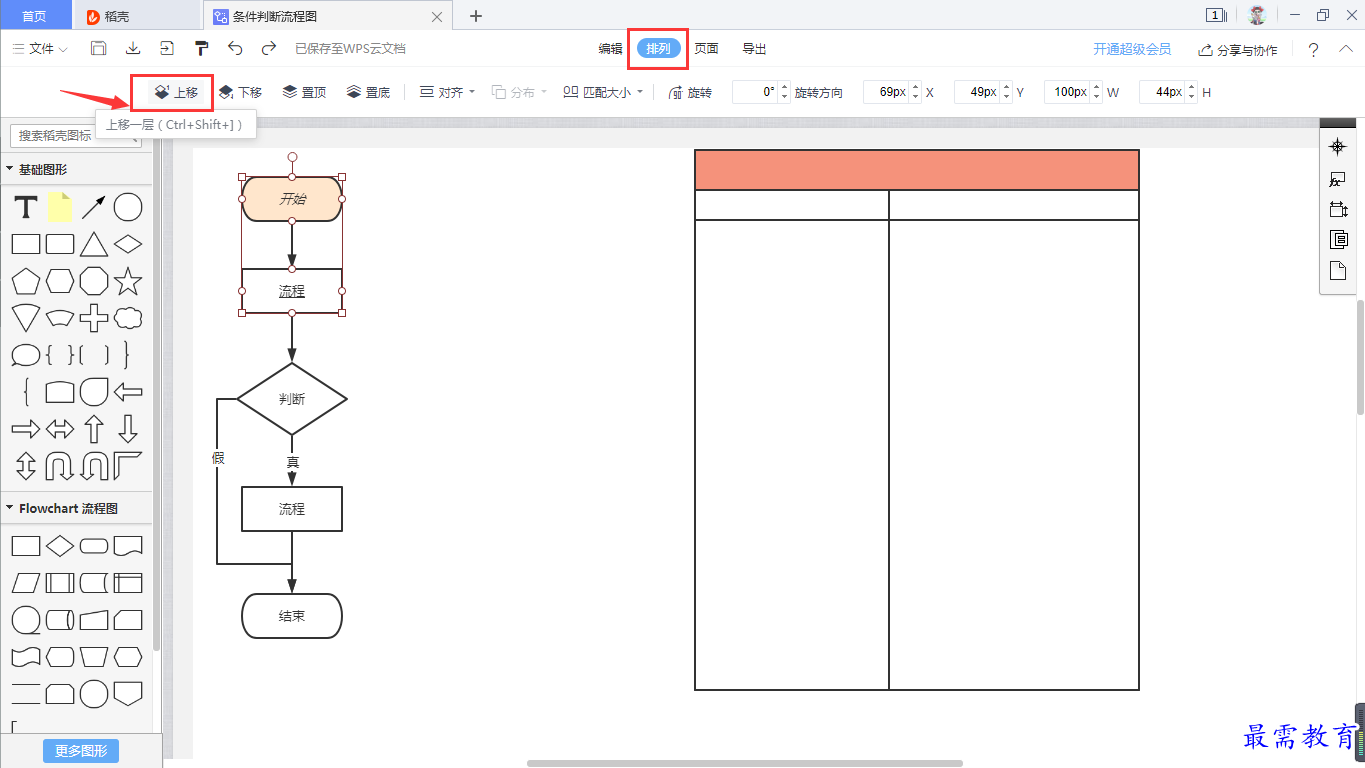
Task: Collapse the toolbar with the up chevron
Action: pyautogui.click(x=1345, y=49)
